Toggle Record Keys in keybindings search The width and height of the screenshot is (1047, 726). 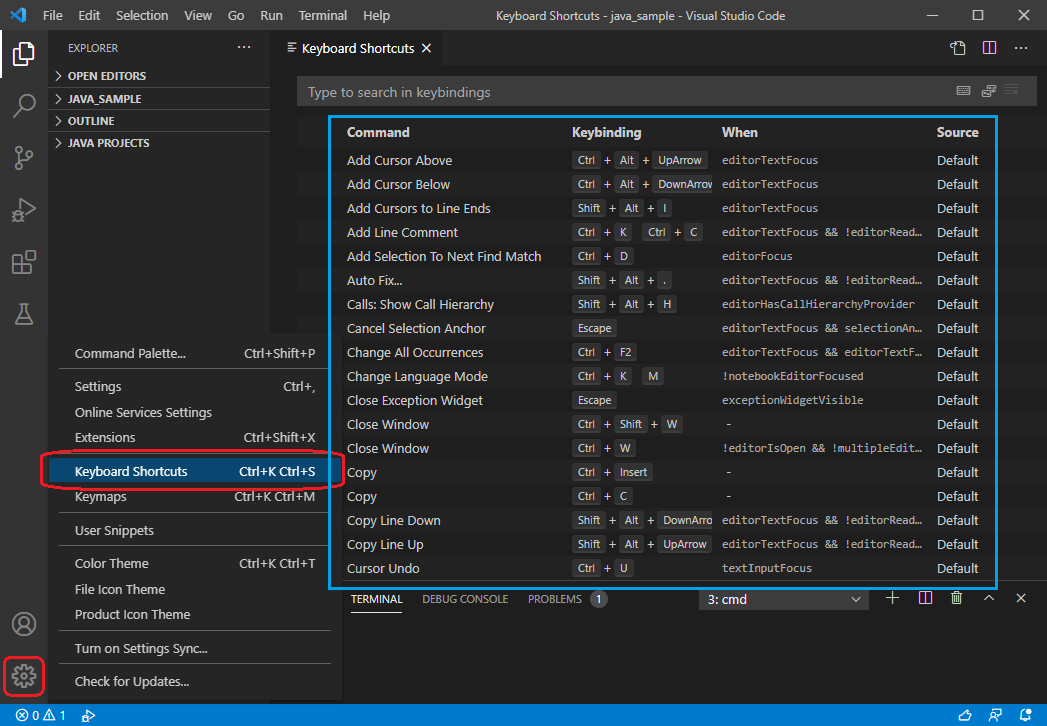click(x=964, y=91)
